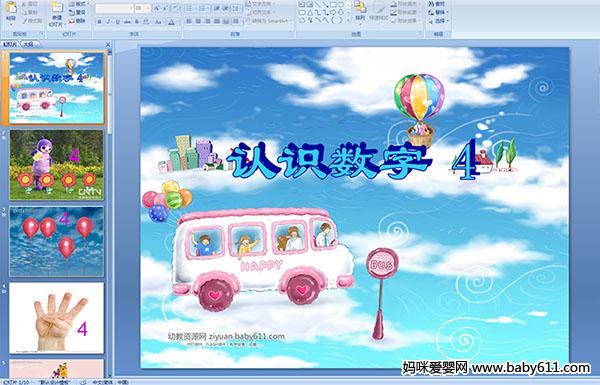The width and height of the screenshot is (600, 385).
Task: Click the Find icon in editing group
Action: tap(437, 4)
